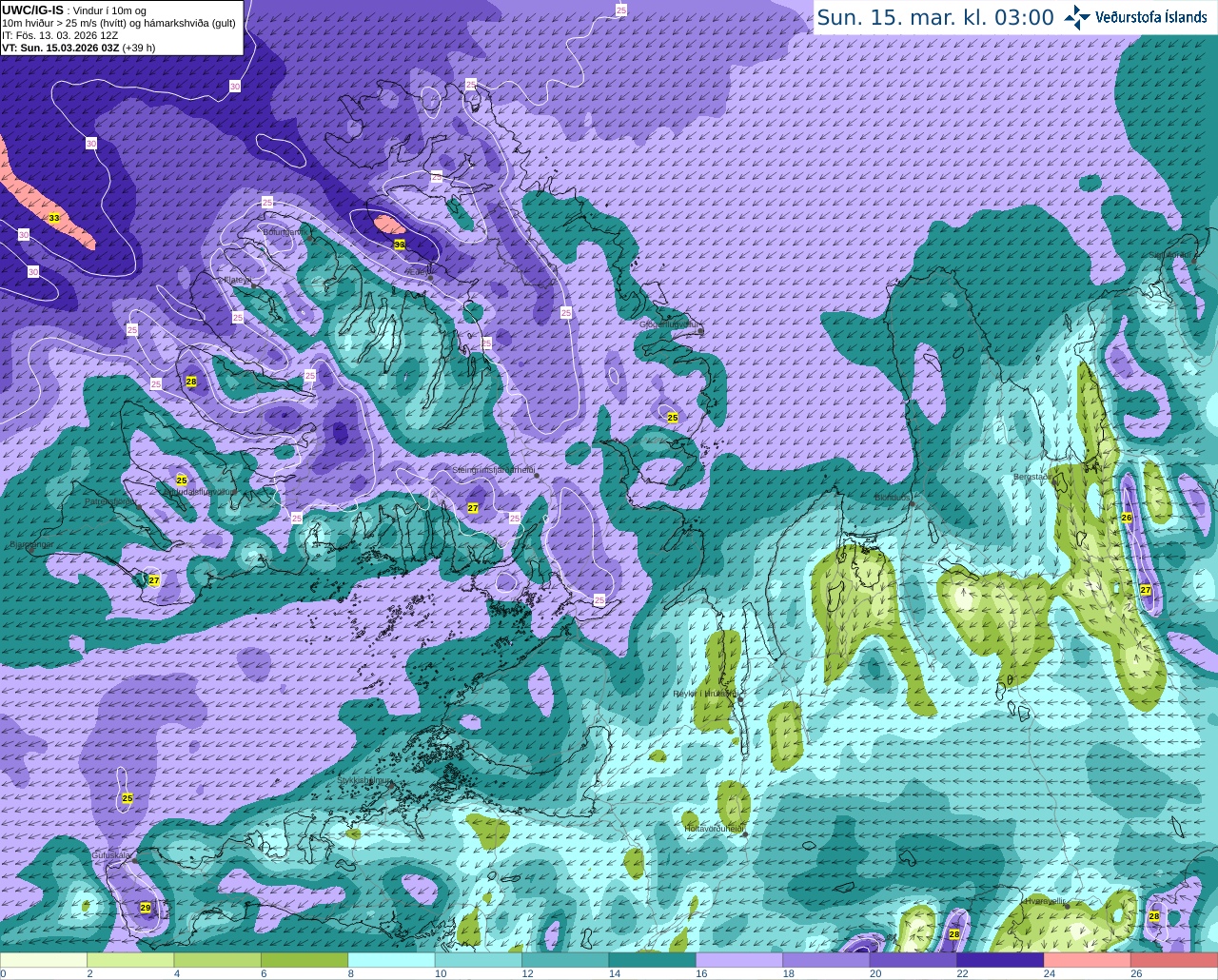
Task: Click the Reykir í Hrútafirði station label
Action: point(705,694)
